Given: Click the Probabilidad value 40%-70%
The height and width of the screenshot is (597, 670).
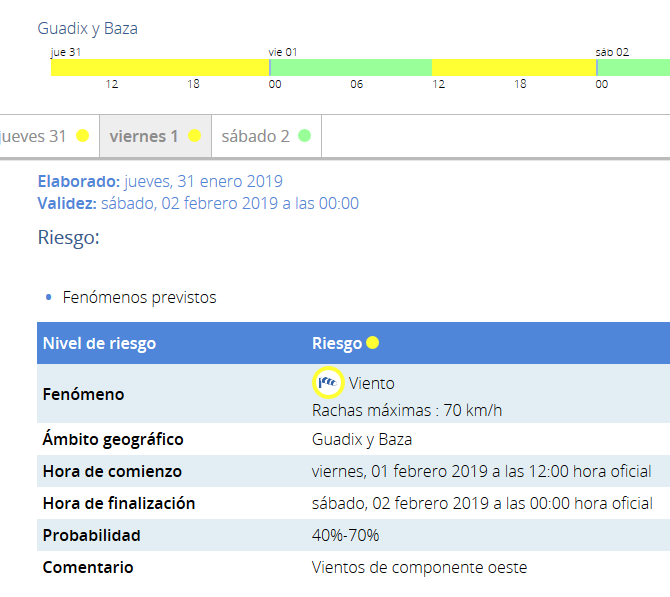Looking at the screenshot, I should pyautogui.click(x=345, y=535).
